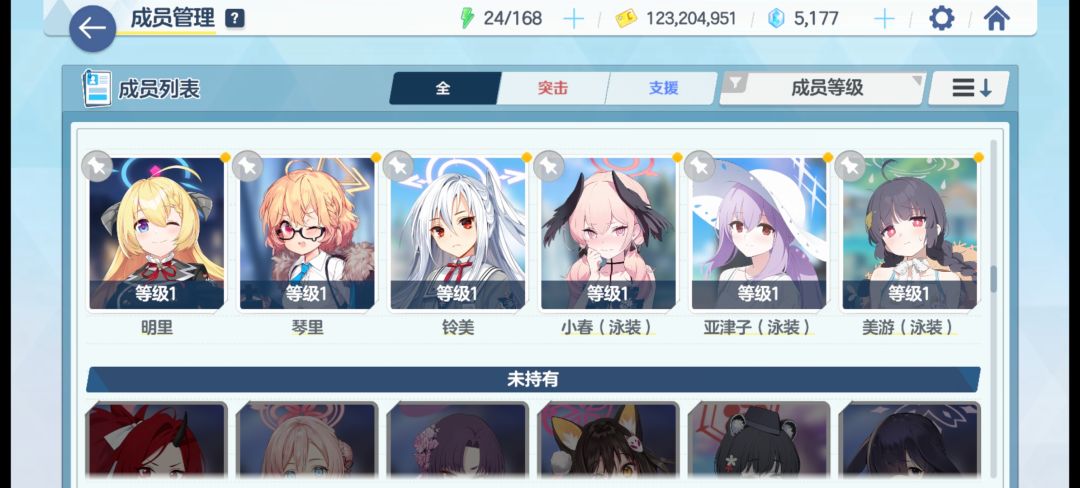1080x488 pixels.
Task: Switch to the 突击 tab
Action: [553, 88]
